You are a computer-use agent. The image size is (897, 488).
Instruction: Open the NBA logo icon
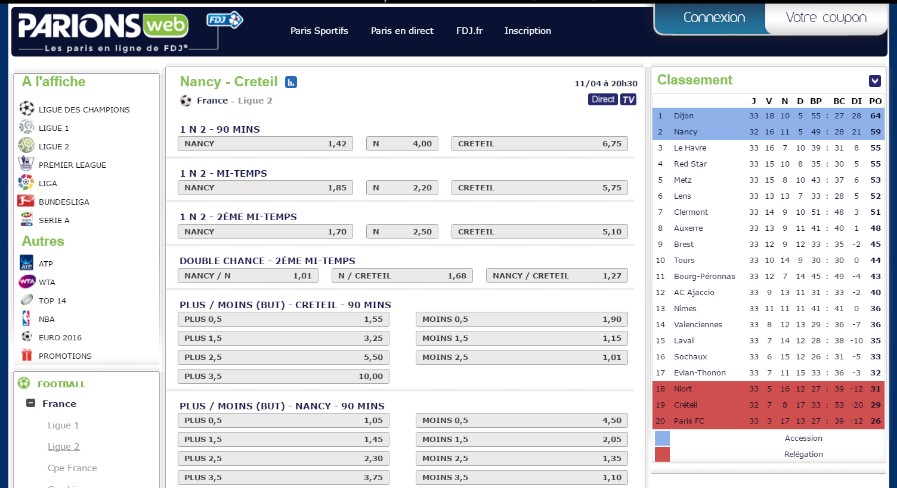[26, 318]
